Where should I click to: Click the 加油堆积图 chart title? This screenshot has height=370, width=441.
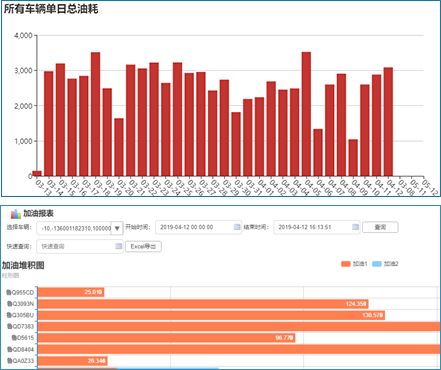(23, 265)
